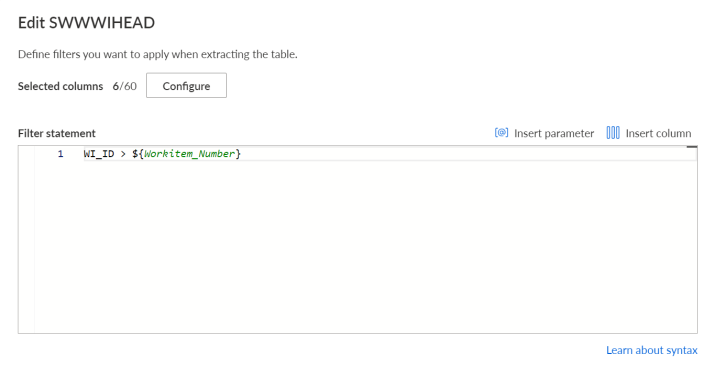Select line number 1 in the gutter
The image size is (708, 365).
click(x=61, y=154)
